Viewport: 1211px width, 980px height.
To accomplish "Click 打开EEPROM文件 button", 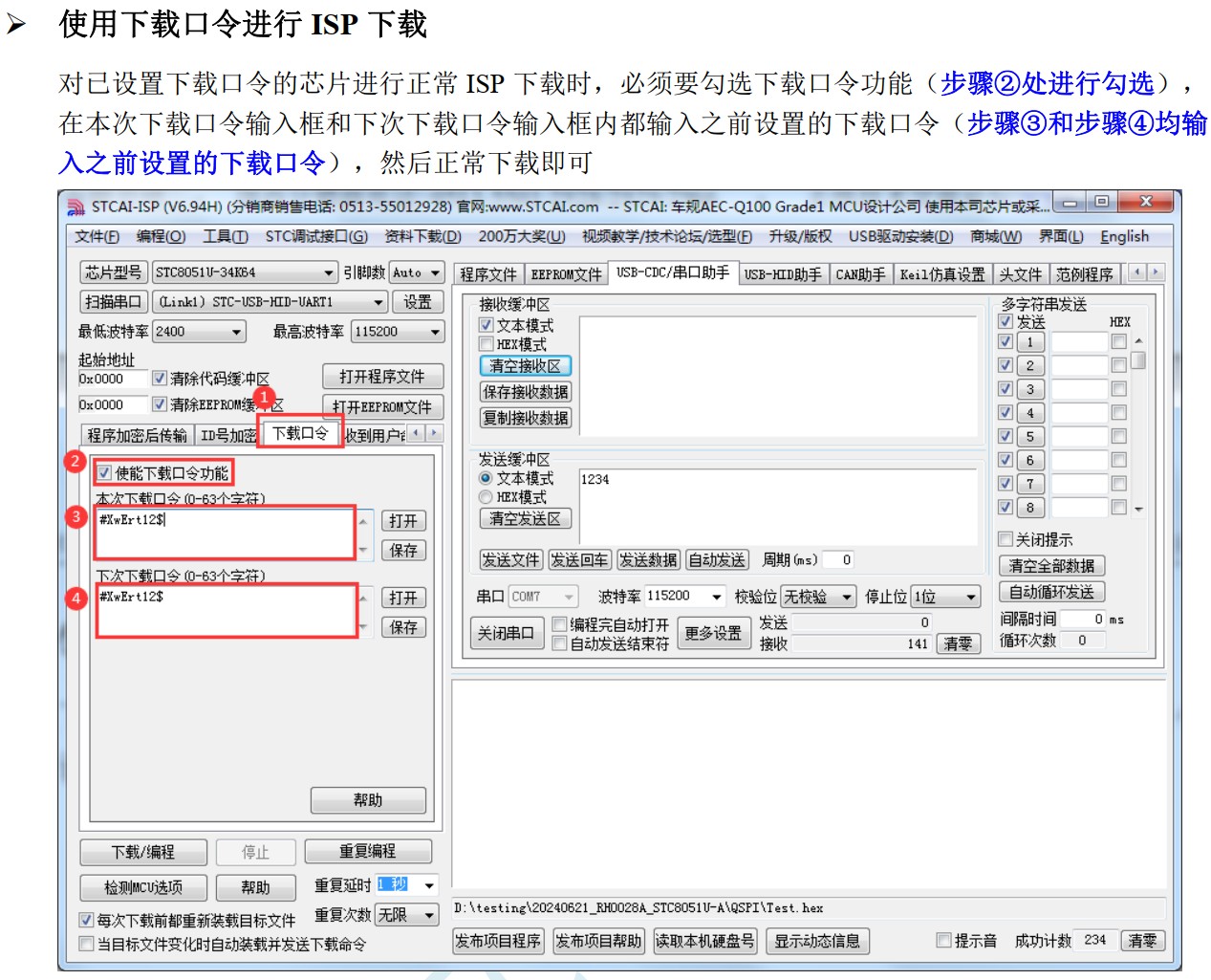I will point(381,406).
